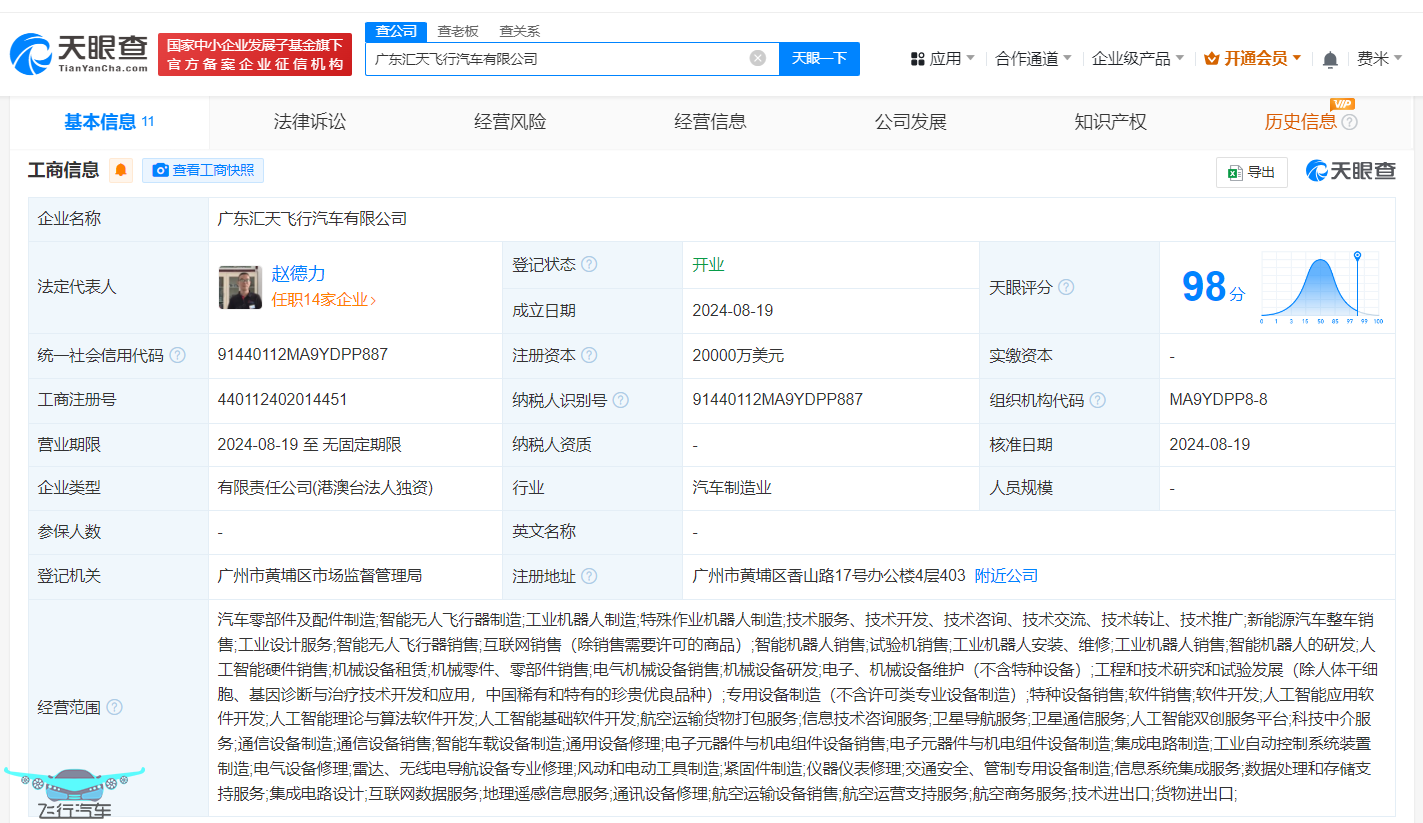Clear the search box with the × icon
1423x823 pixels.
[x=757, y=58]
